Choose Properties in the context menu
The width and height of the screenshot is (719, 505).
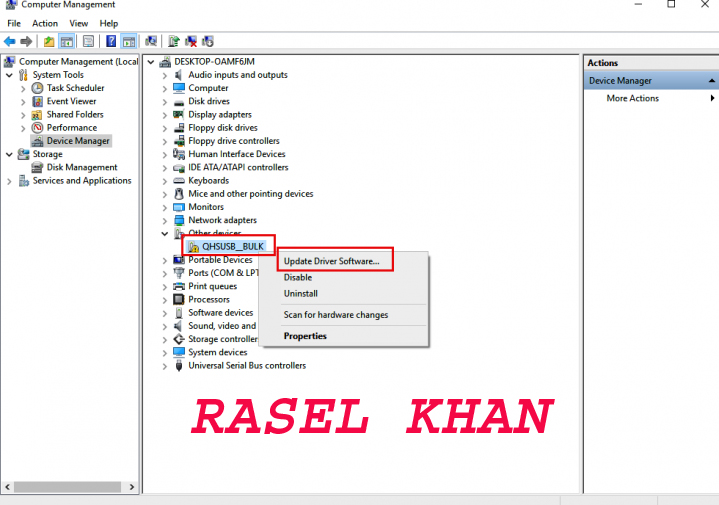[344, 336]
